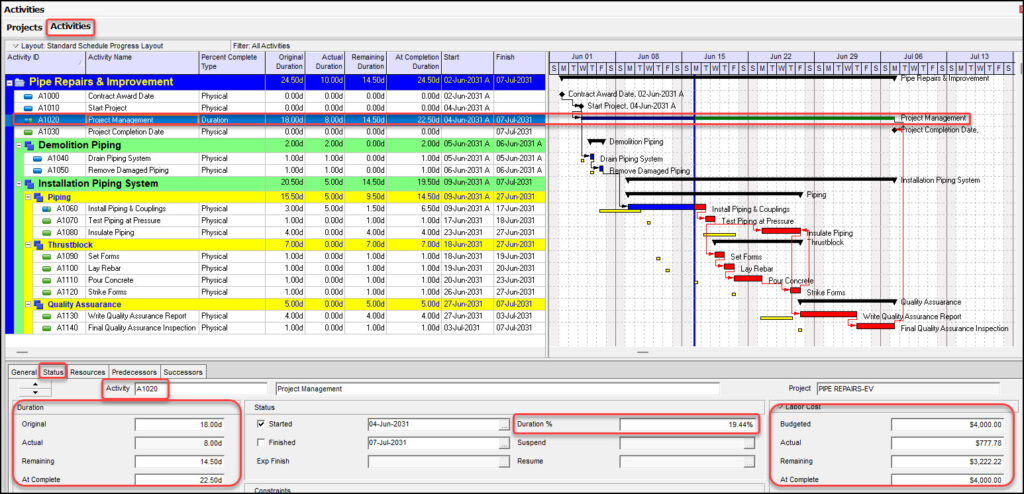The width and height of the screenshot is (1024, 494).
Task: Click the Thrustblock WBS icon
Action: click(38, 244)
